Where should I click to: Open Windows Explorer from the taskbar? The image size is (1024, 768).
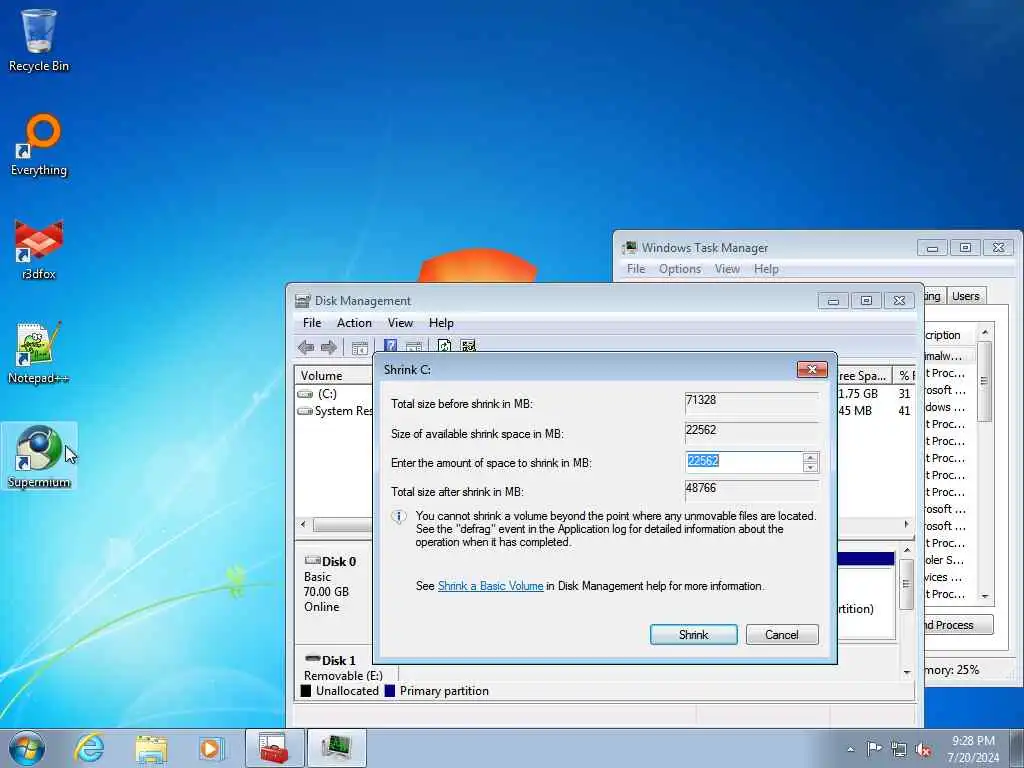pyautogui.click(x=151, y=748)
